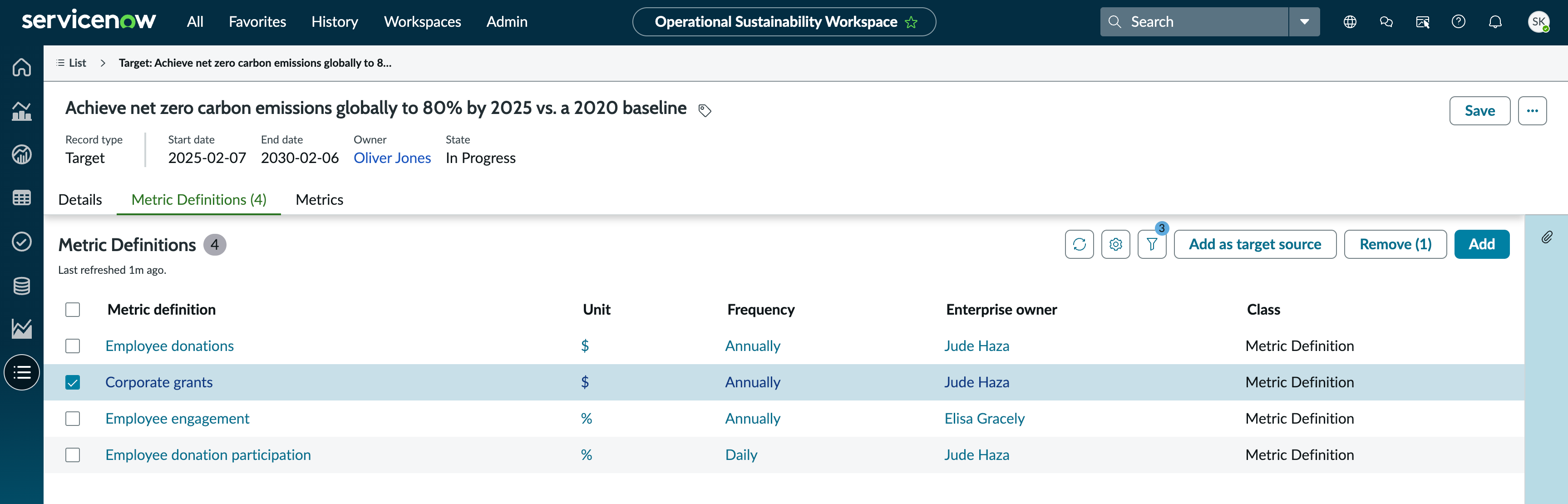Click the refresh list icon

[1079, 244]
